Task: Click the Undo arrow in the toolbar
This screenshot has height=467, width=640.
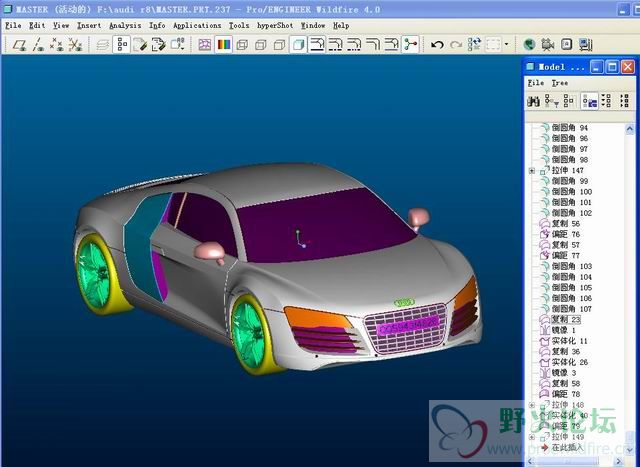Action: (437, 44)
